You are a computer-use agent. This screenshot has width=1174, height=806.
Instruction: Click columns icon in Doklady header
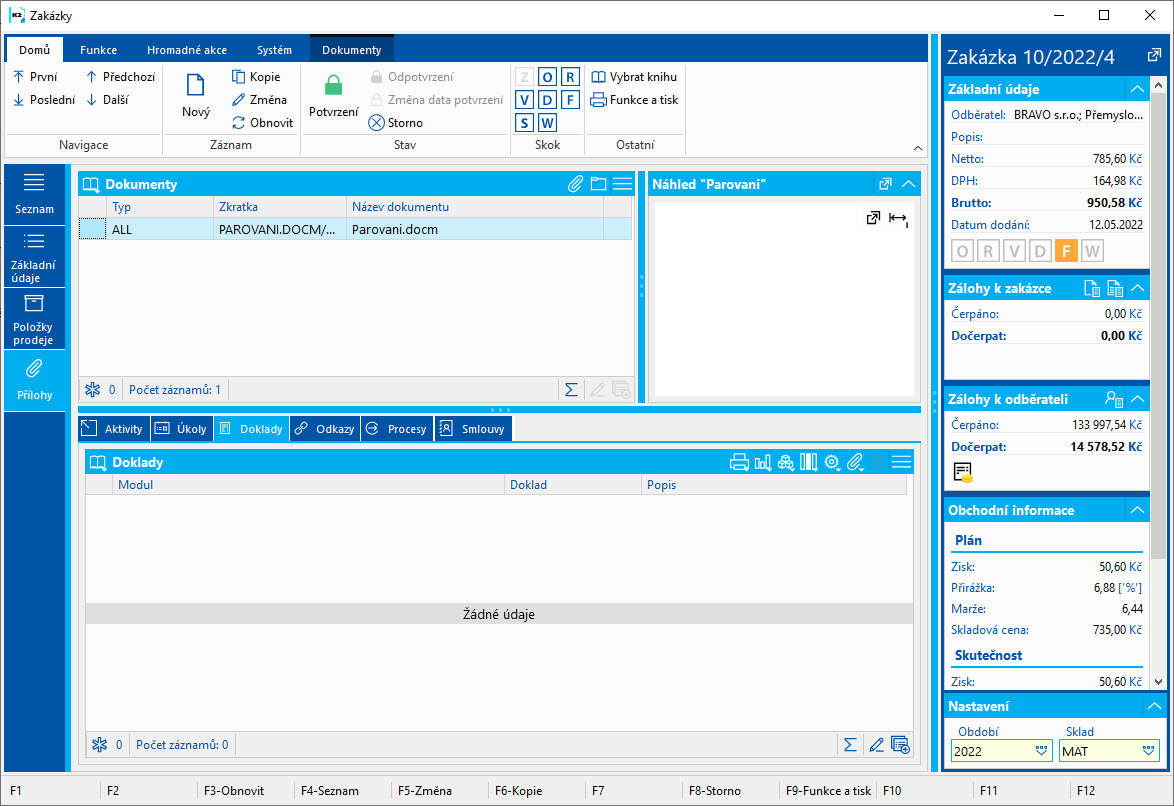coord(809,462)
